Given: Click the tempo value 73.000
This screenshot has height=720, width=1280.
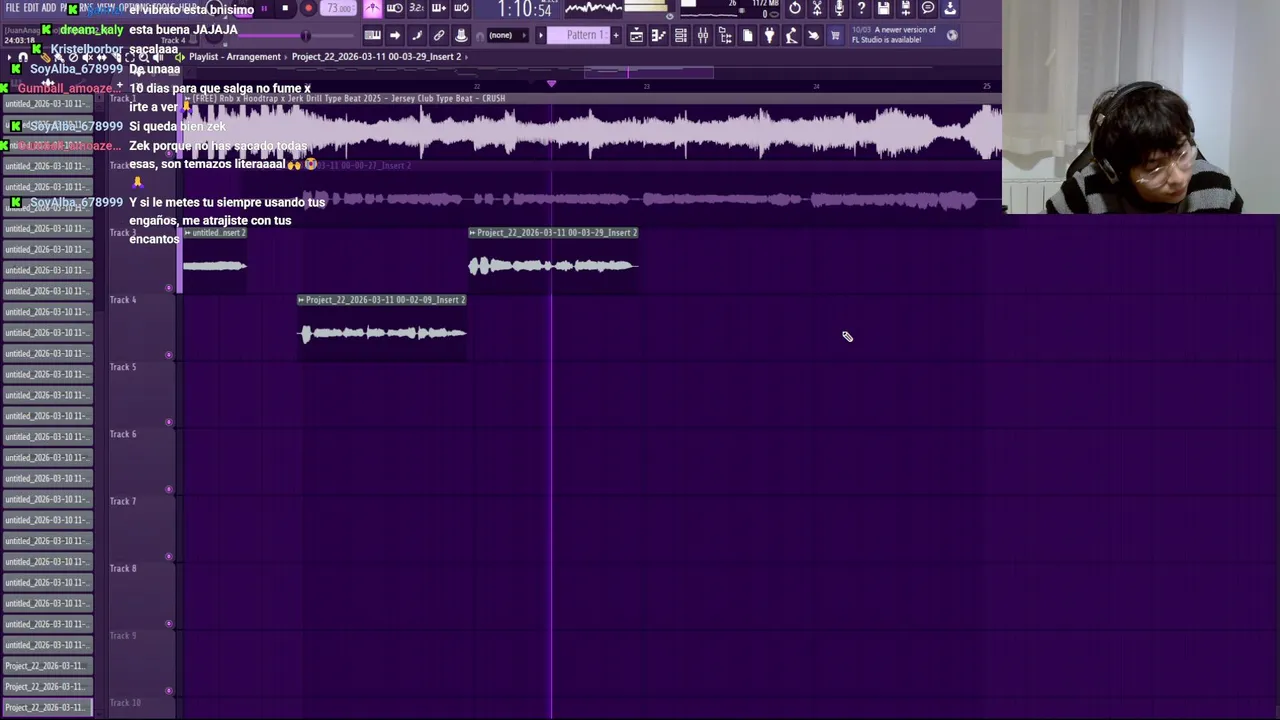Looking at the screenshot, I should click(x=340, y=9).
